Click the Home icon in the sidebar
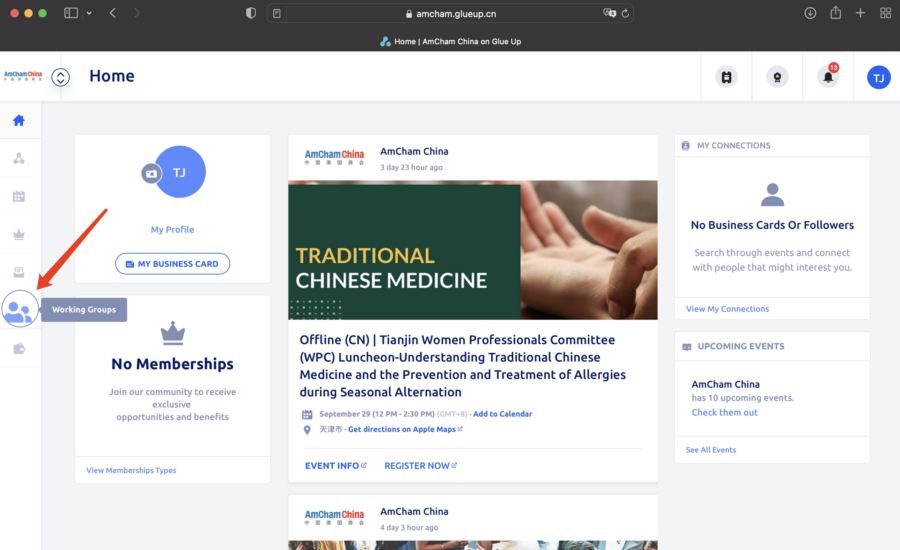The height and width of the screenshot is (550, 900). pyautogui.click(x=19, y=121)
